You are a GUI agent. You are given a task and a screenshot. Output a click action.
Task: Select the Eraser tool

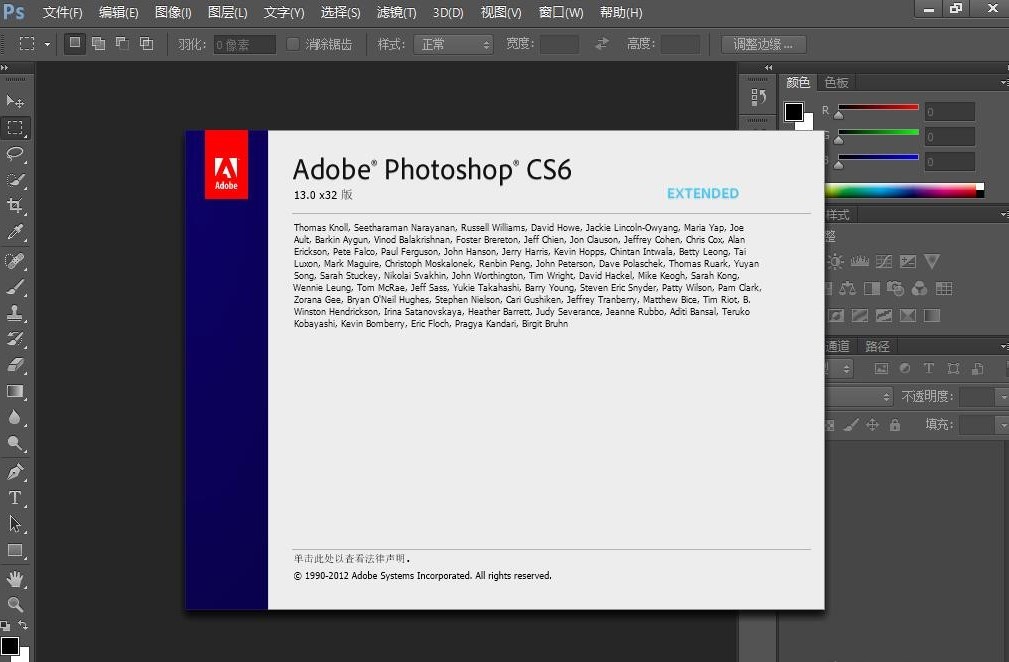(15, 365)
